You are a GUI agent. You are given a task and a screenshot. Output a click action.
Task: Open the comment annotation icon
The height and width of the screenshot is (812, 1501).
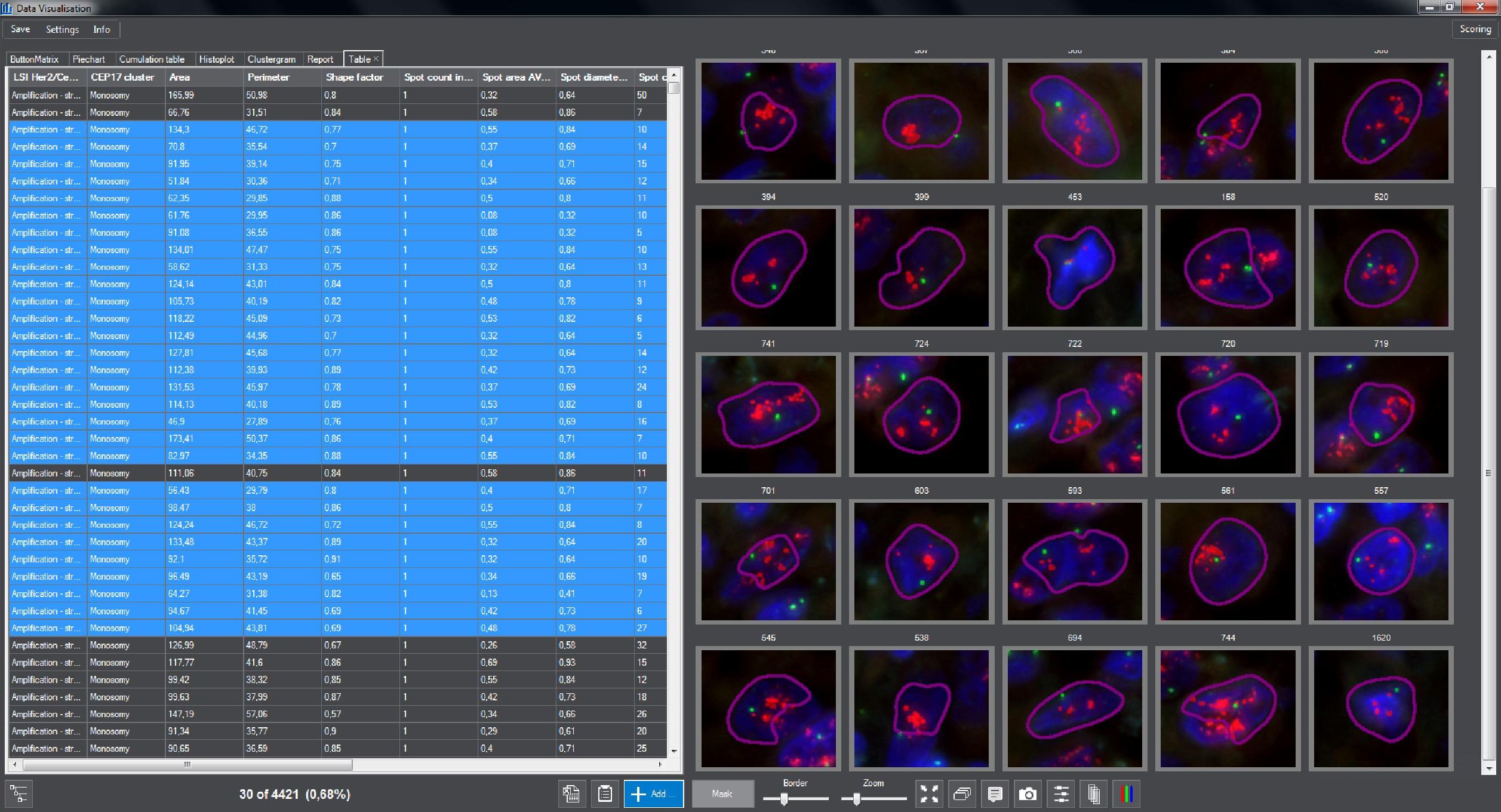click(995, 793)
